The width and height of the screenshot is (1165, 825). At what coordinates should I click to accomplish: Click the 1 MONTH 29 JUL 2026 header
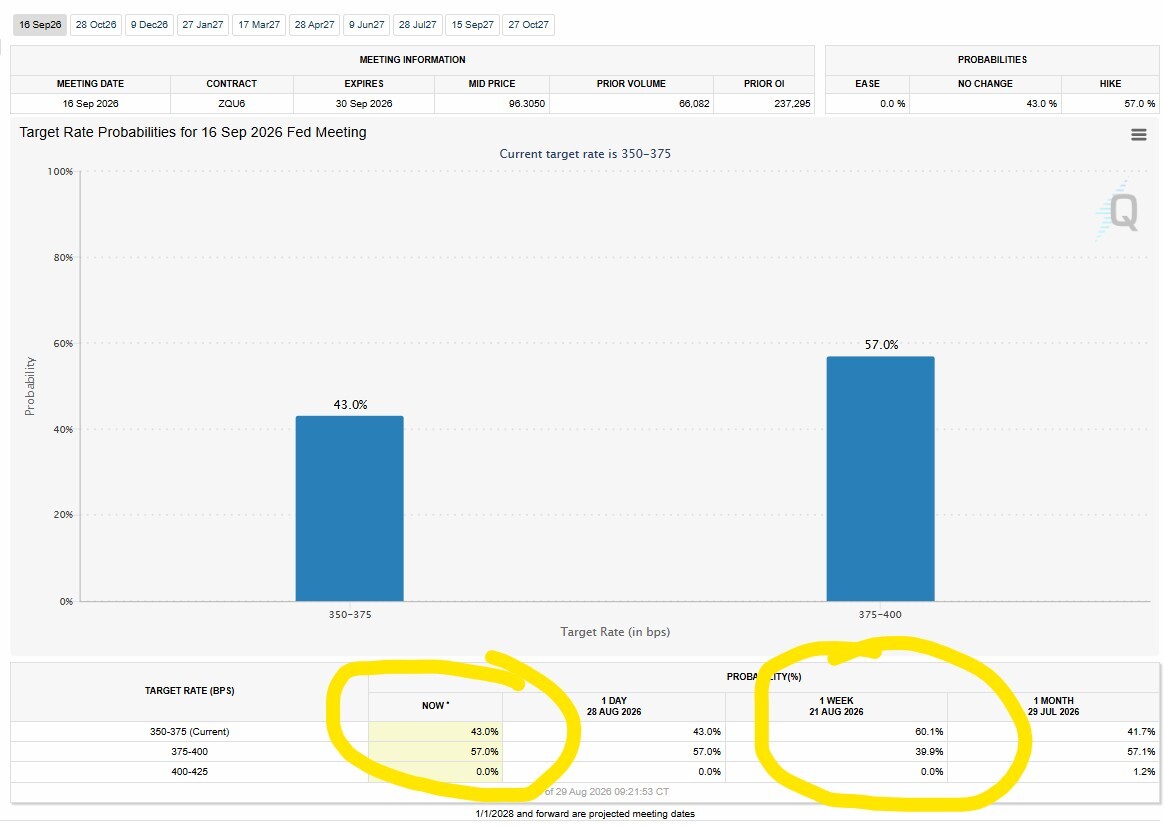click(x=1054, y=706)
